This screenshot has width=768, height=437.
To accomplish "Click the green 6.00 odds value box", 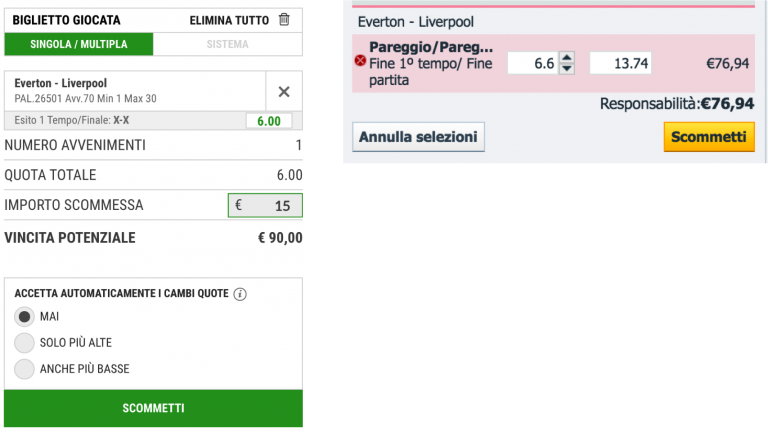I will click(x=269, y=121).
